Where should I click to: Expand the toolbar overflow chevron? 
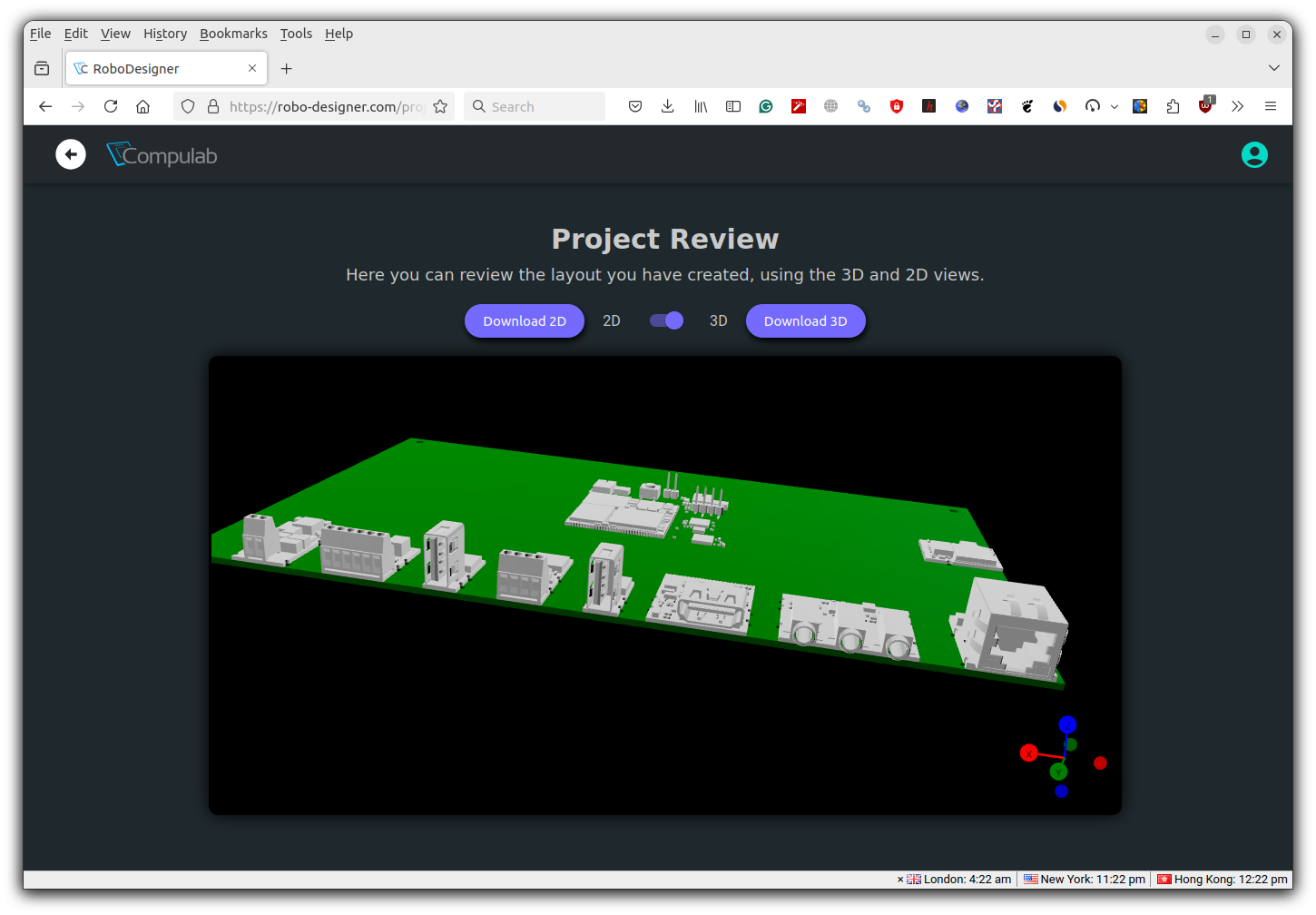click(x=1237, y=106)
